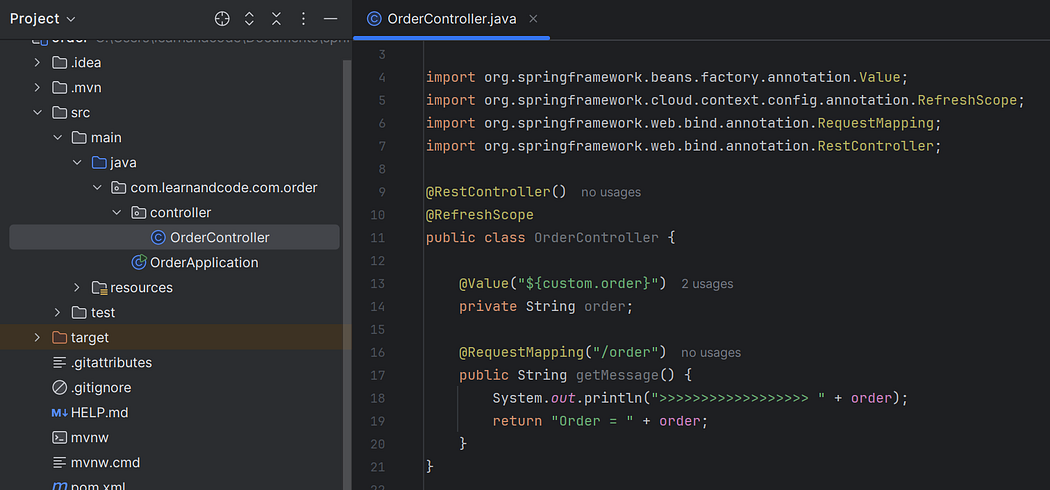This screenshot has width=1050, height=490.
Task: Open the Project view dropdown
Action: (43, 19)
